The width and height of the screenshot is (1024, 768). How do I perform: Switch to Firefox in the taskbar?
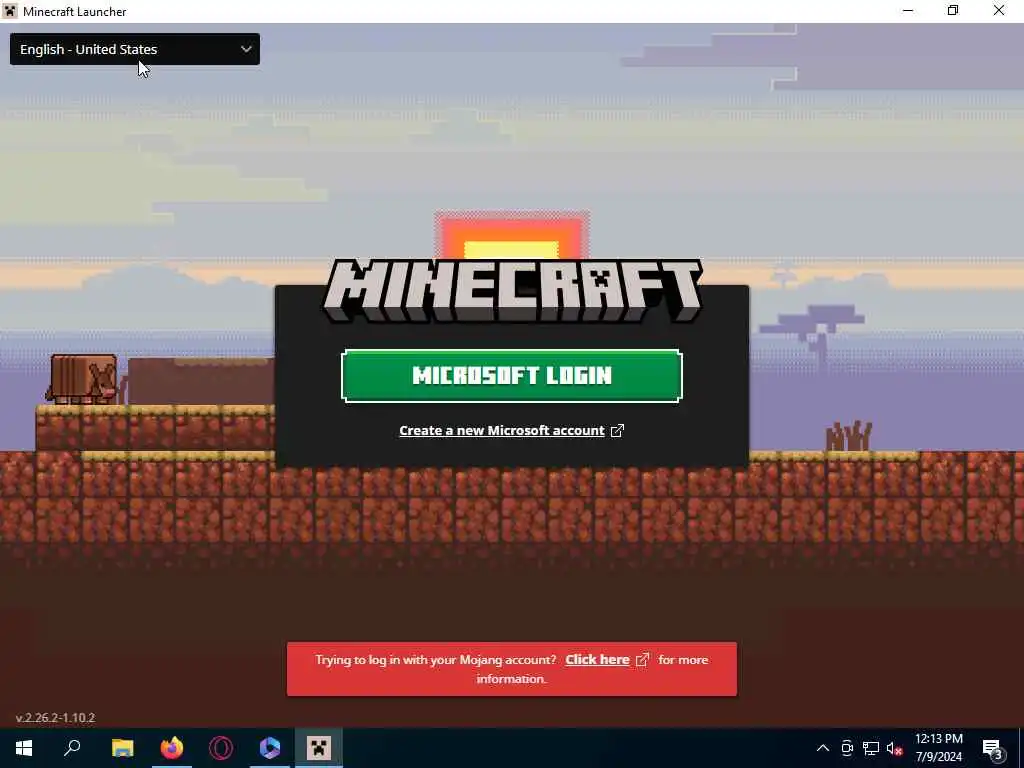[172, 748]
